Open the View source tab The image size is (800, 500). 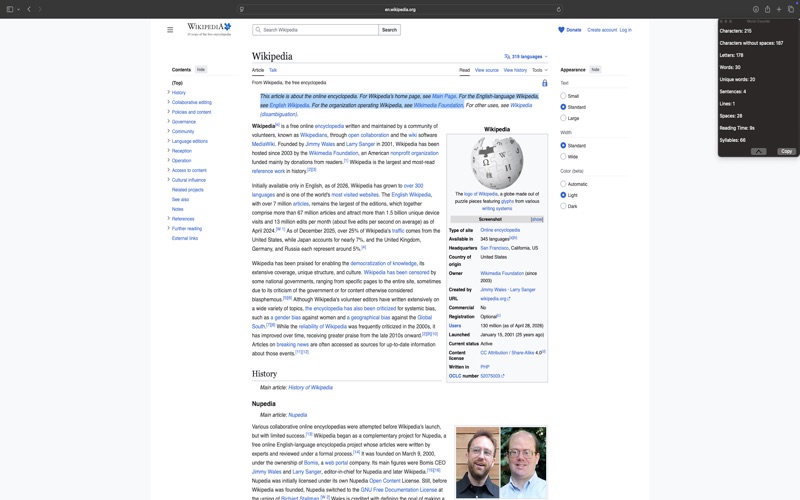(487, 70)
